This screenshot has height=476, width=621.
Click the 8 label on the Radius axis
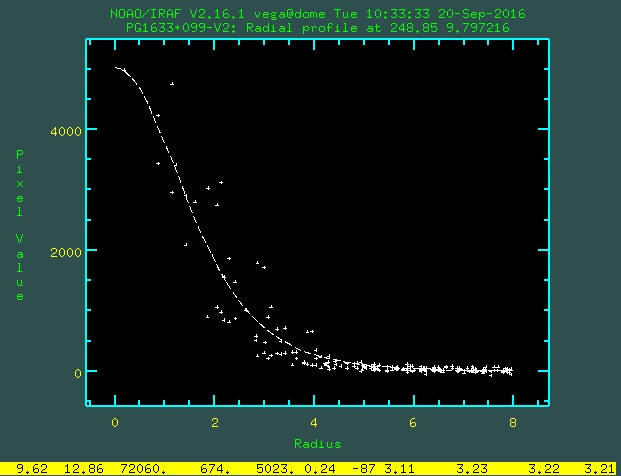tap(513, 423)
